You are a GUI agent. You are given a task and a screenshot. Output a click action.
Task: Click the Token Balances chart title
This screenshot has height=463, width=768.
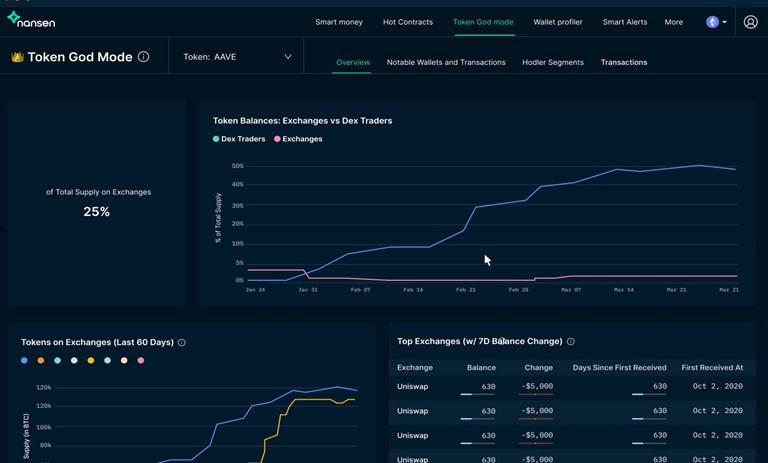(x=302, y=121)
